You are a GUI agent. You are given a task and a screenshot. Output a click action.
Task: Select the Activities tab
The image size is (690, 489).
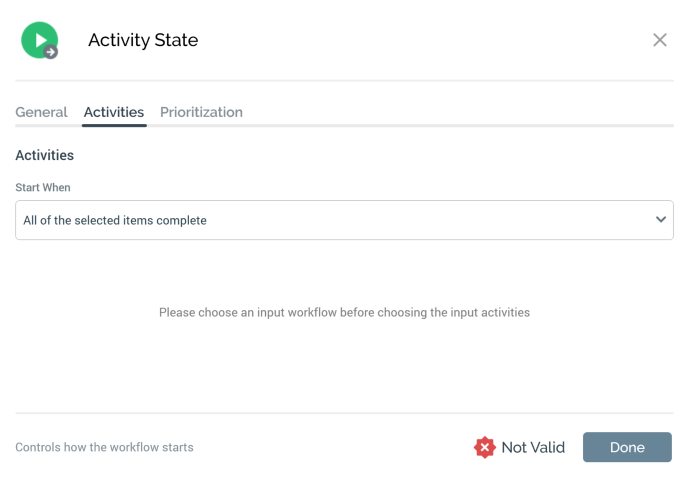[114, 112]
